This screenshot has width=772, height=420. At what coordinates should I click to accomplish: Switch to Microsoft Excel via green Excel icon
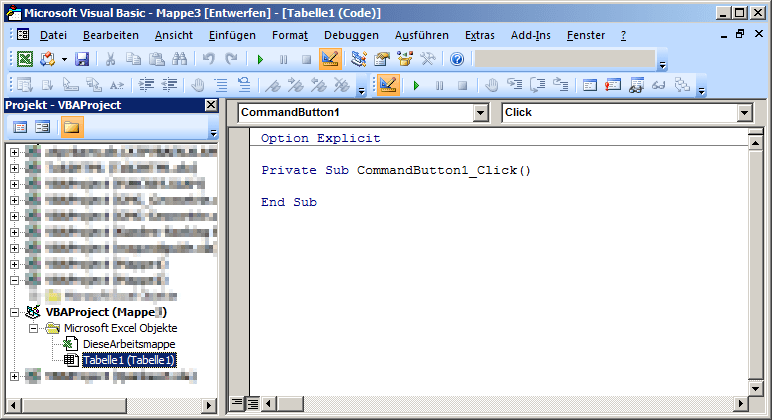(x=25, y=60)
